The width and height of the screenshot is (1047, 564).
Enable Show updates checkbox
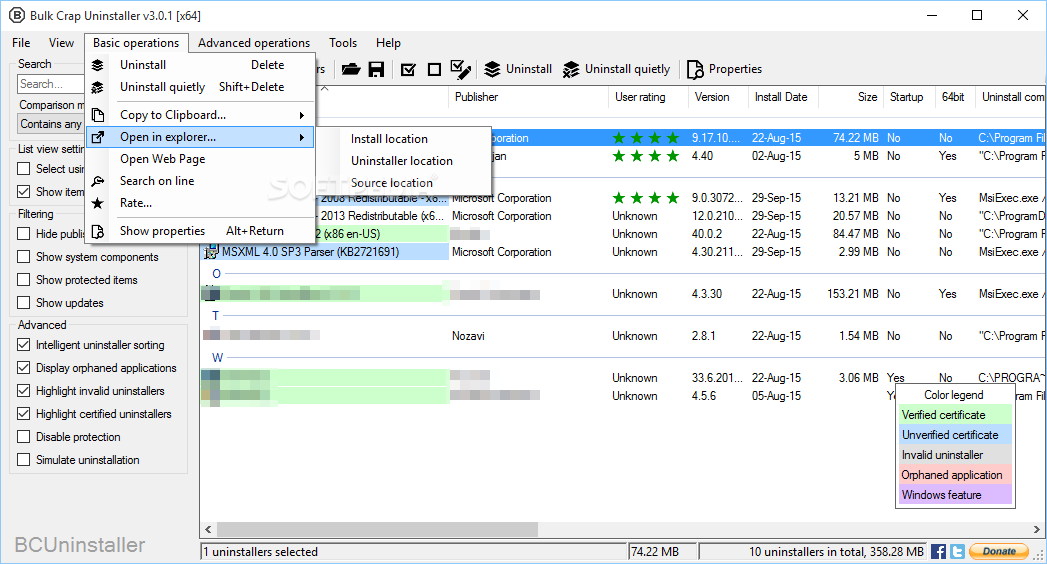[23, 303]
